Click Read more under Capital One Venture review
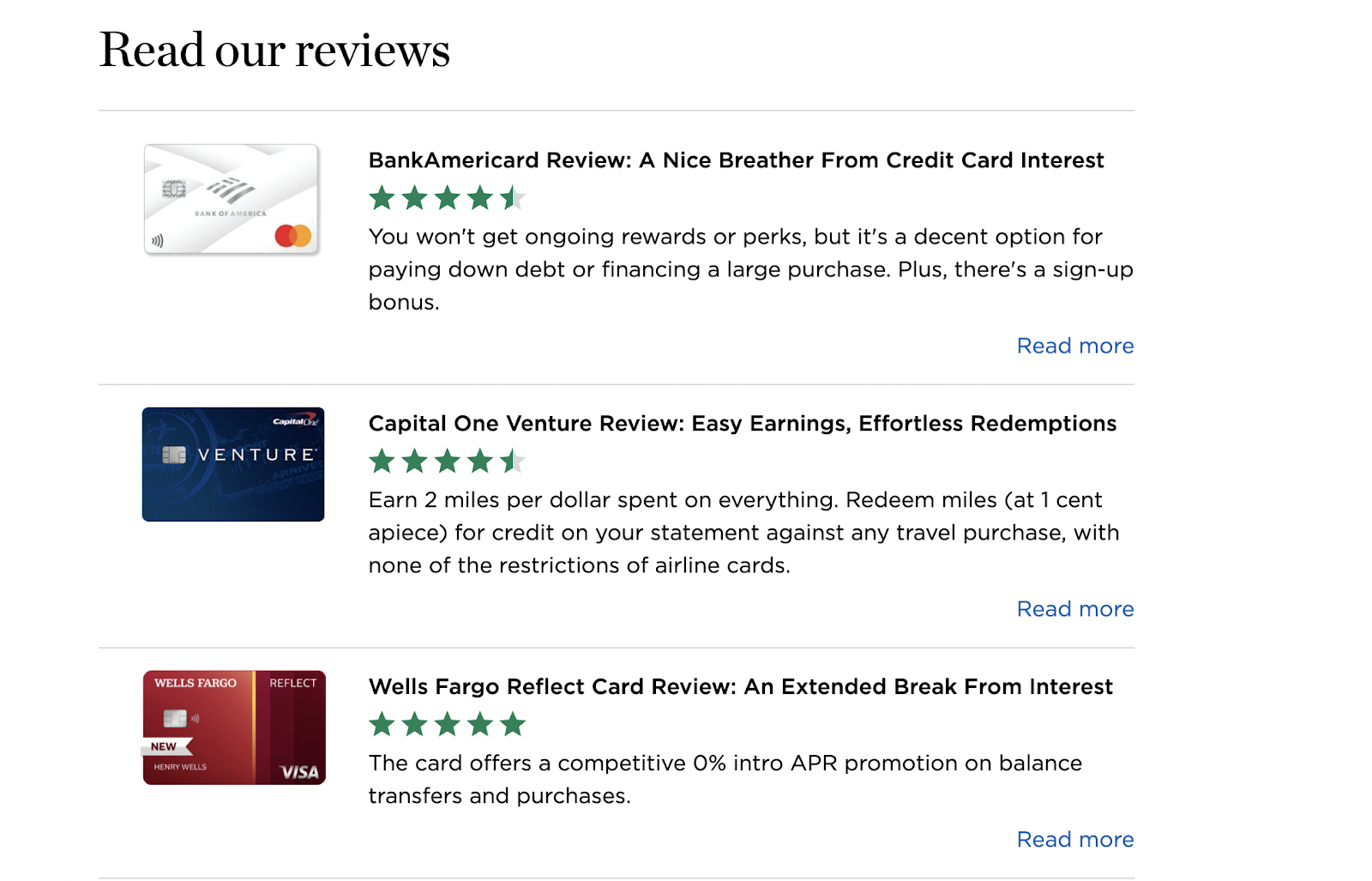Screen dimensions: 1372x881 pos(1075,609)
